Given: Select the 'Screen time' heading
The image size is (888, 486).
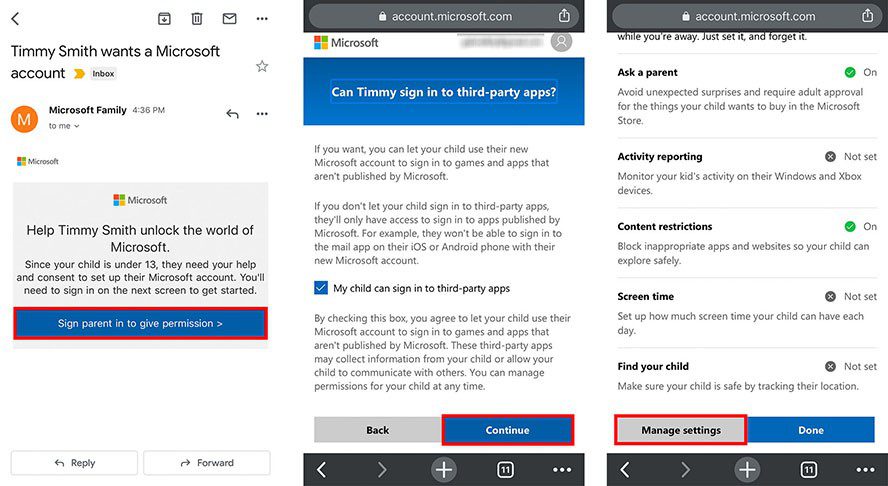Looking at the screenshot, I should click(646, 297).
